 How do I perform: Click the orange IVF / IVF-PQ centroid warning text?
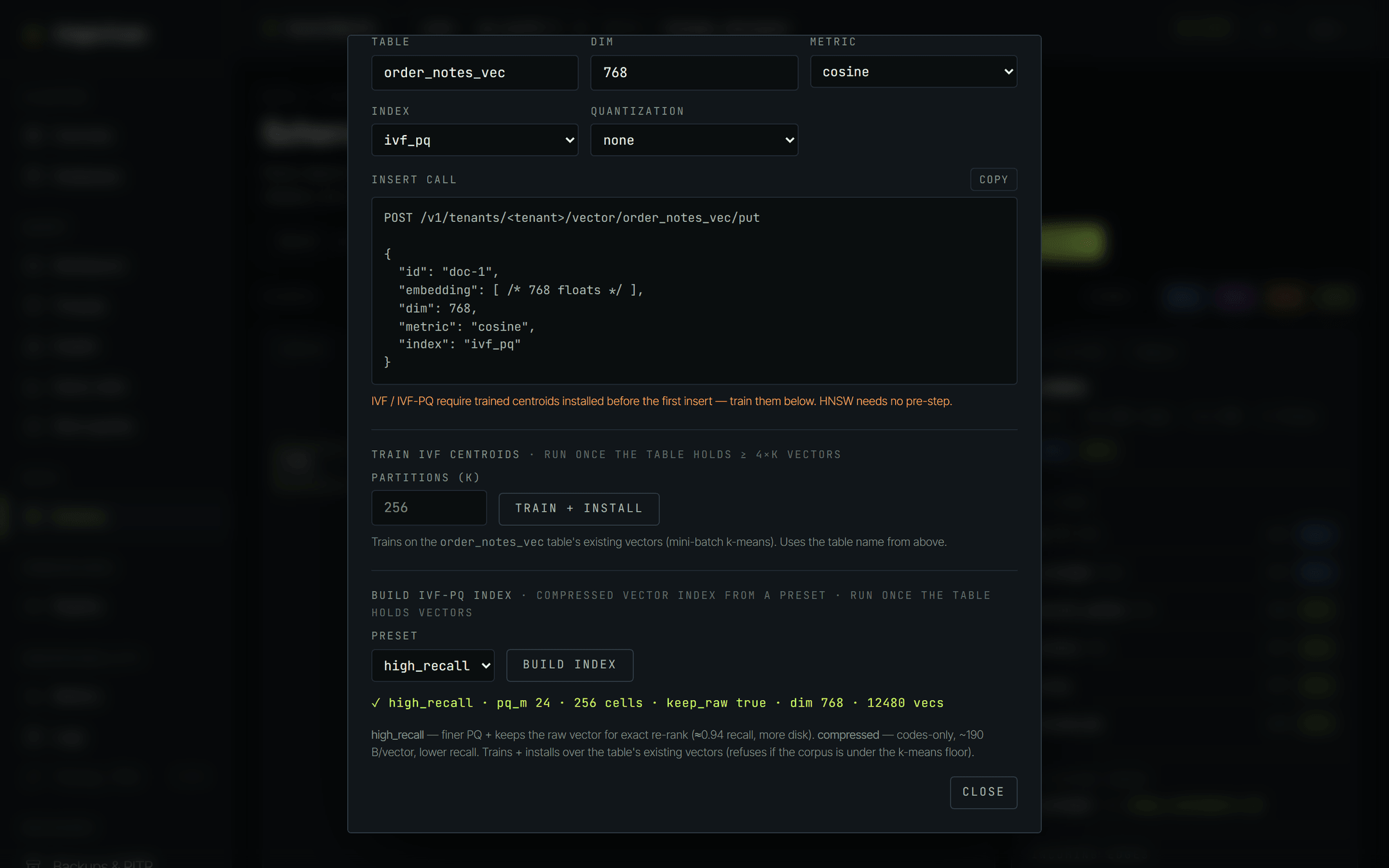click(662, 401)
